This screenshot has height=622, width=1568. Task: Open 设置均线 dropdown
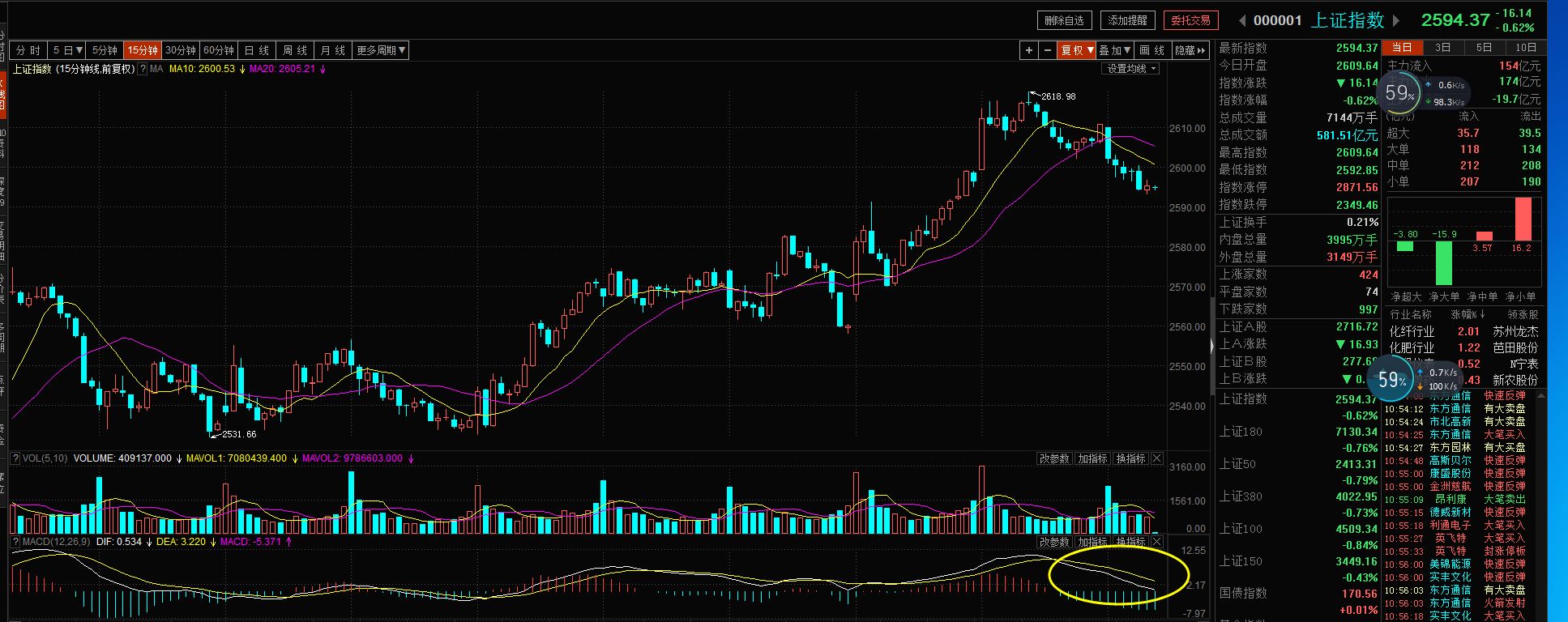pos(1131,69)
